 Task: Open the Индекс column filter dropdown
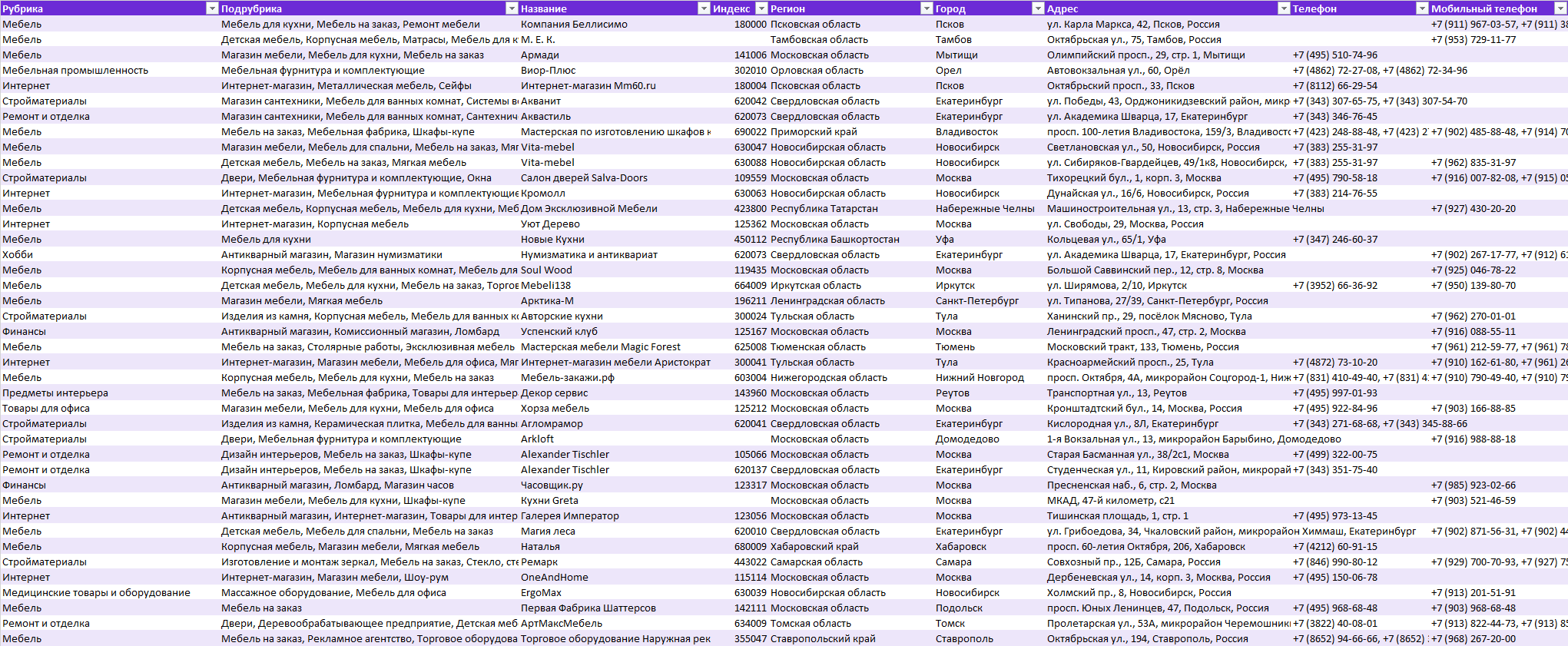click(x=762, y=8)
